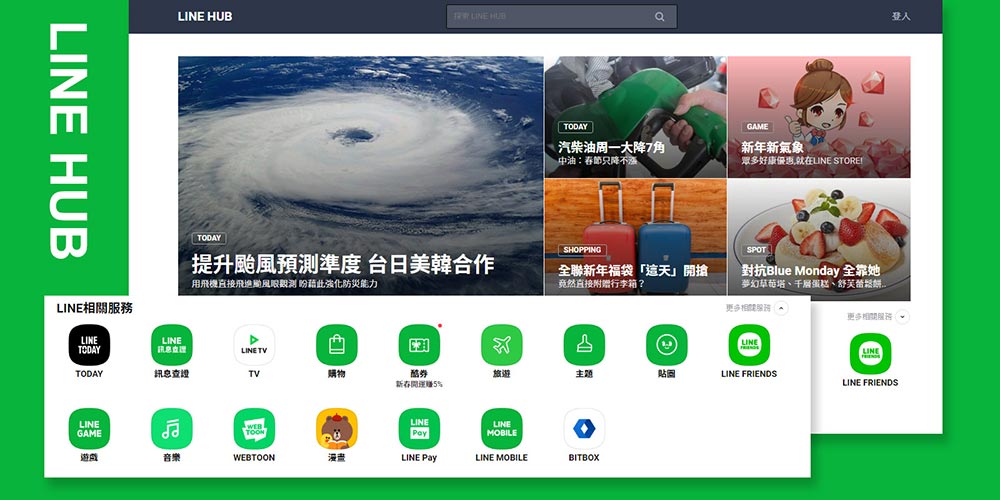
Task: Click the GAME tag label
Action: pyautogui.click(x=757, y=127)
